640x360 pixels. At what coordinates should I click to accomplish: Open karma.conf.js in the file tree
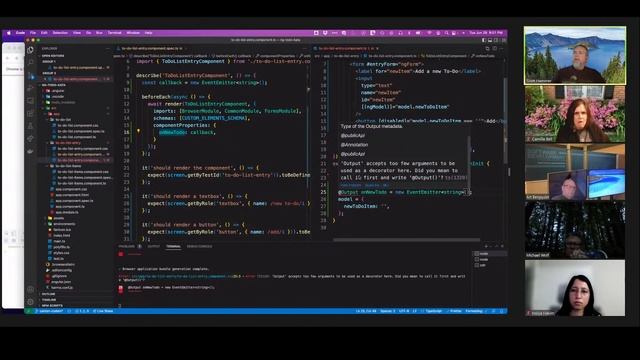(x=63, y=287)
